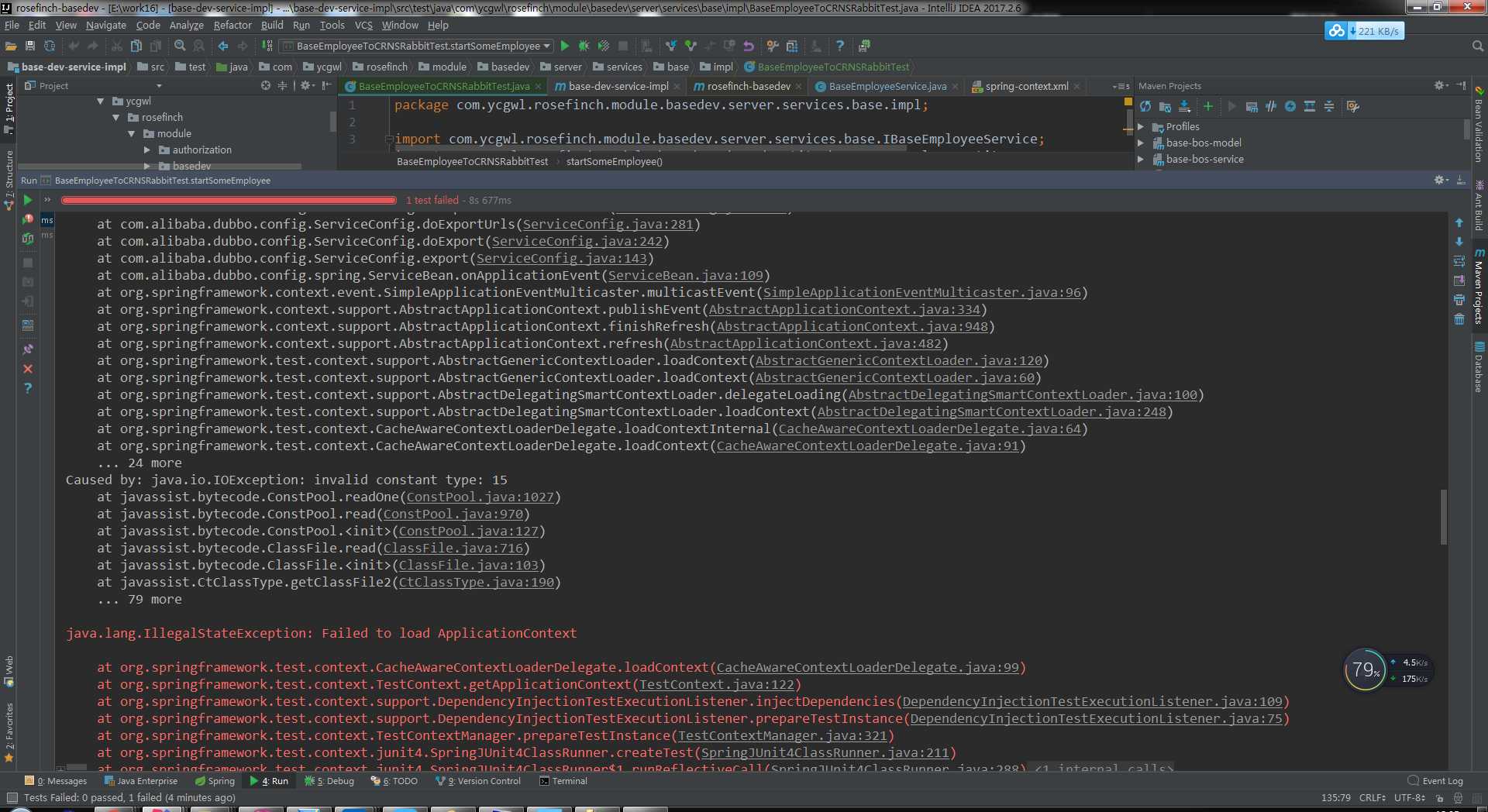This screenshot has width=1488, height=812.
Task: Navigate back with the blue arrow
Action: [223, 46]
